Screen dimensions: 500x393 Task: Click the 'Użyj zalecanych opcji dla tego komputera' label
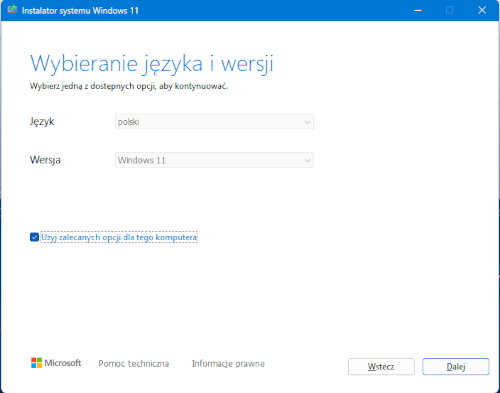[x=119, y=237]
